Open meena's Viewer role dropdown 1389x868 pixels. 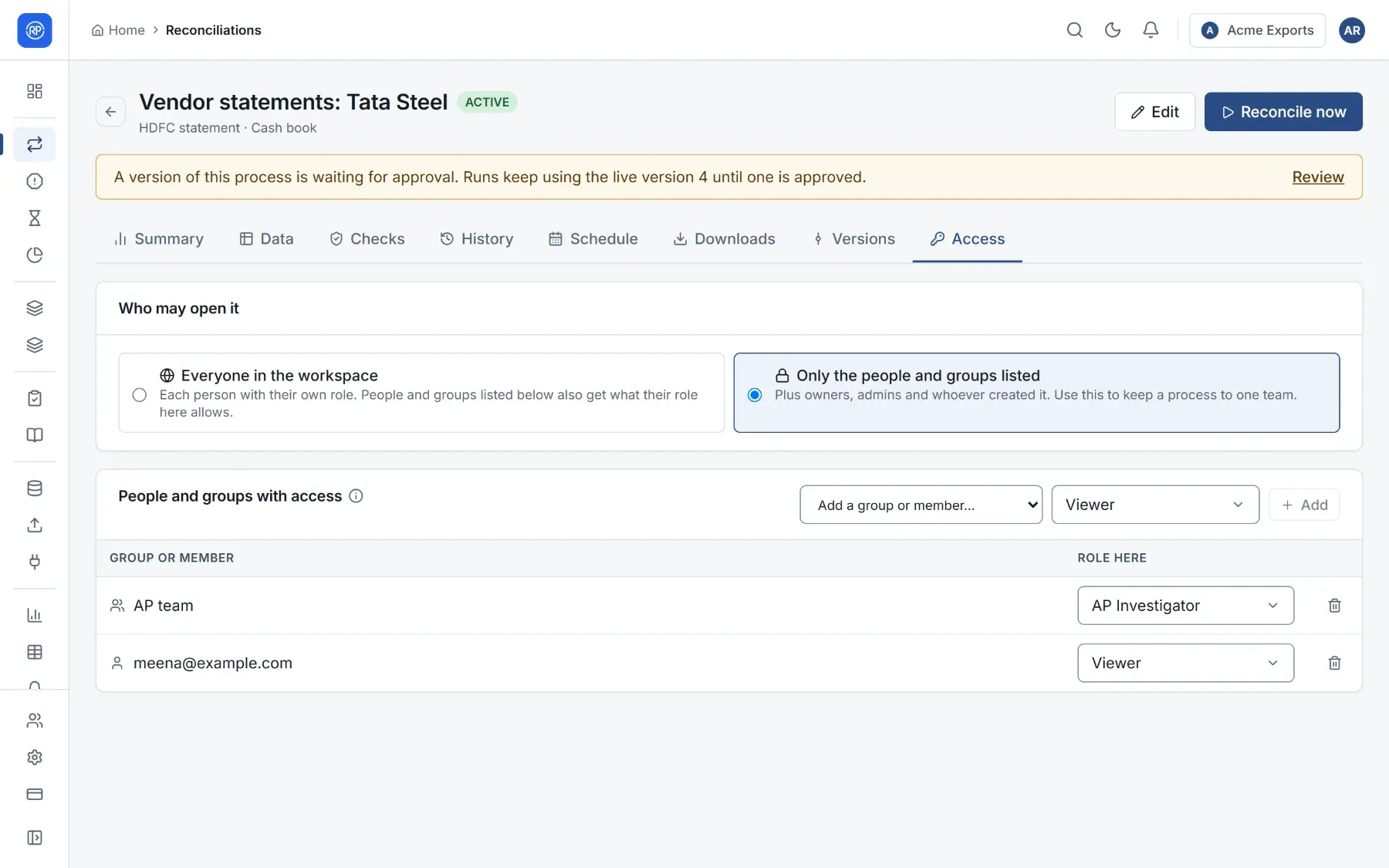[1185, 663]
